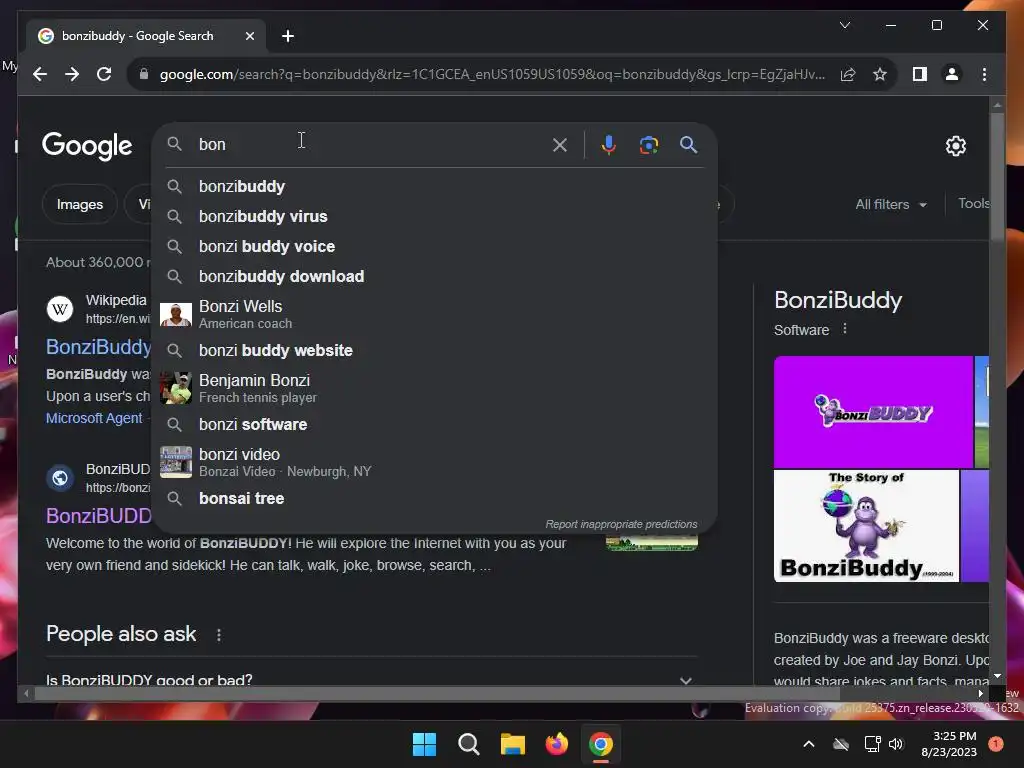
Task: Open the All filters dropdown
Action: tap(891, 204)
